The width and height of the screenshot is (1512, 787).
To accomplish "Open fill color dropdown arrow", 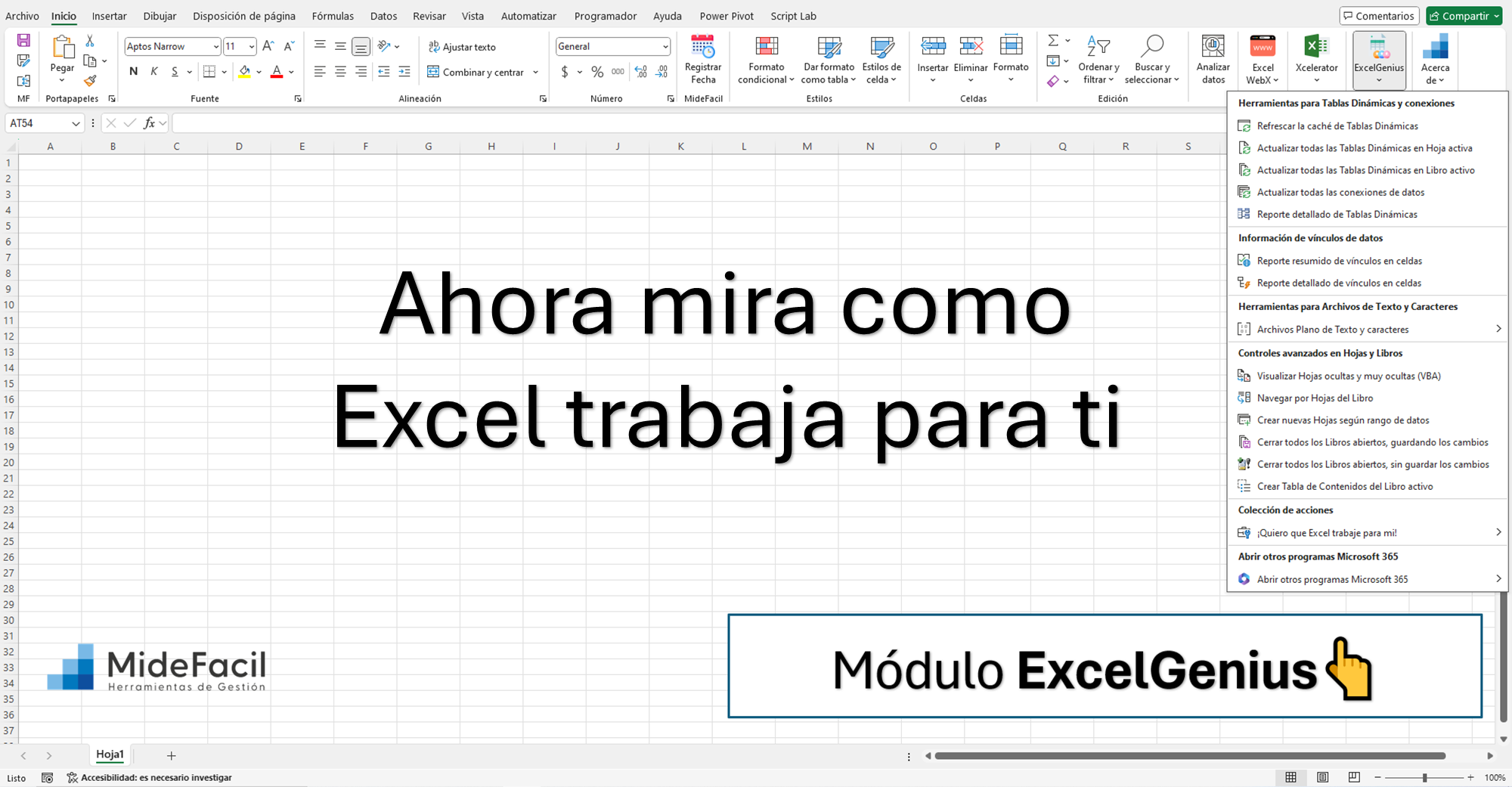I will 259,73.
